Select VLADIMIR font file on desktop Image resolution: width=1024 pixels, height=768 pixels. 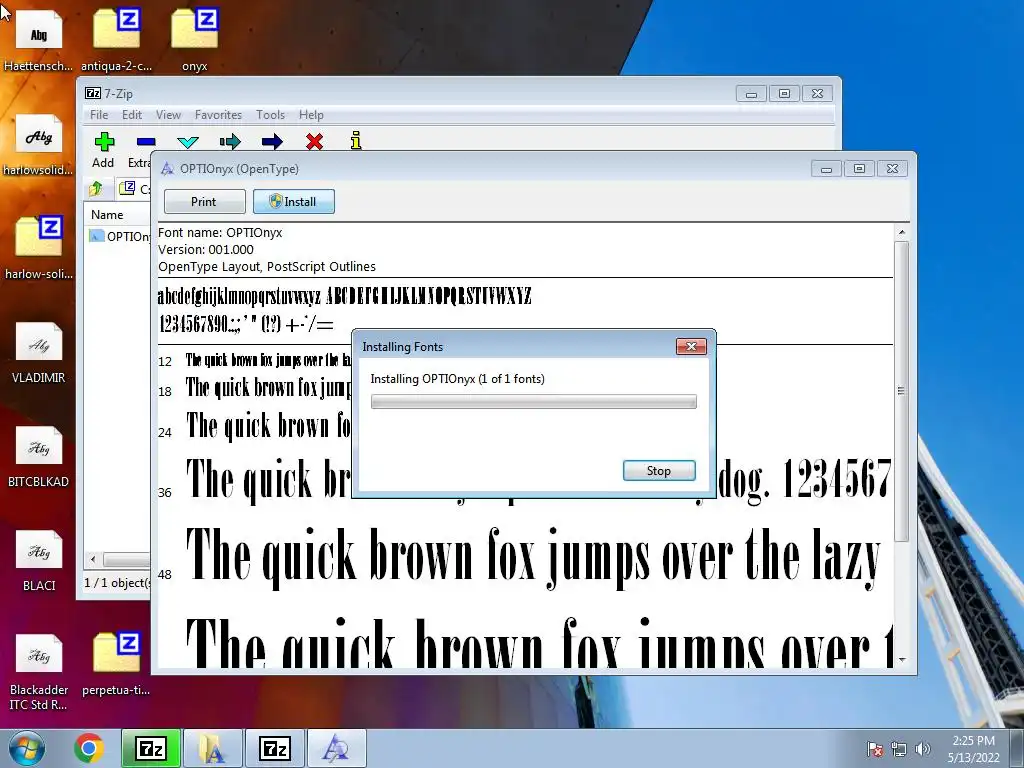(x=39, y=351)
